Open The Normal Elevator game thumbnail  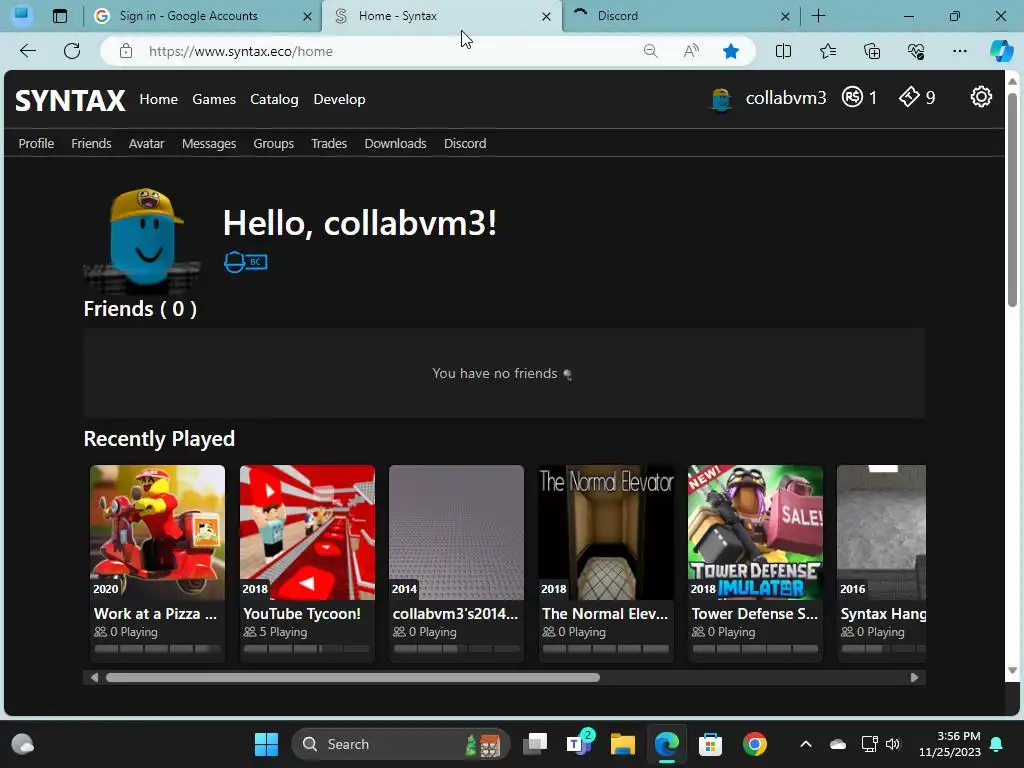tap(605, 532)
